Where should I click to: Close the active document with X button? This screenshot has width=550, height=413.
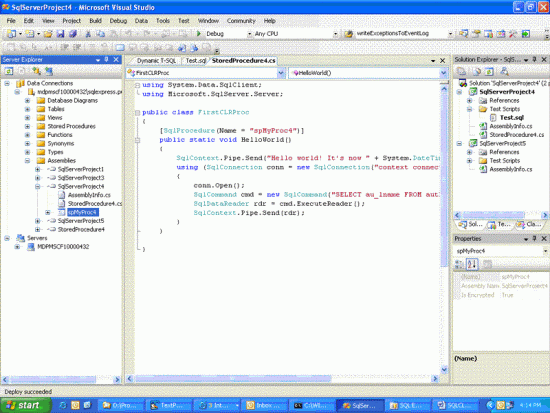(x=443, y=60)
